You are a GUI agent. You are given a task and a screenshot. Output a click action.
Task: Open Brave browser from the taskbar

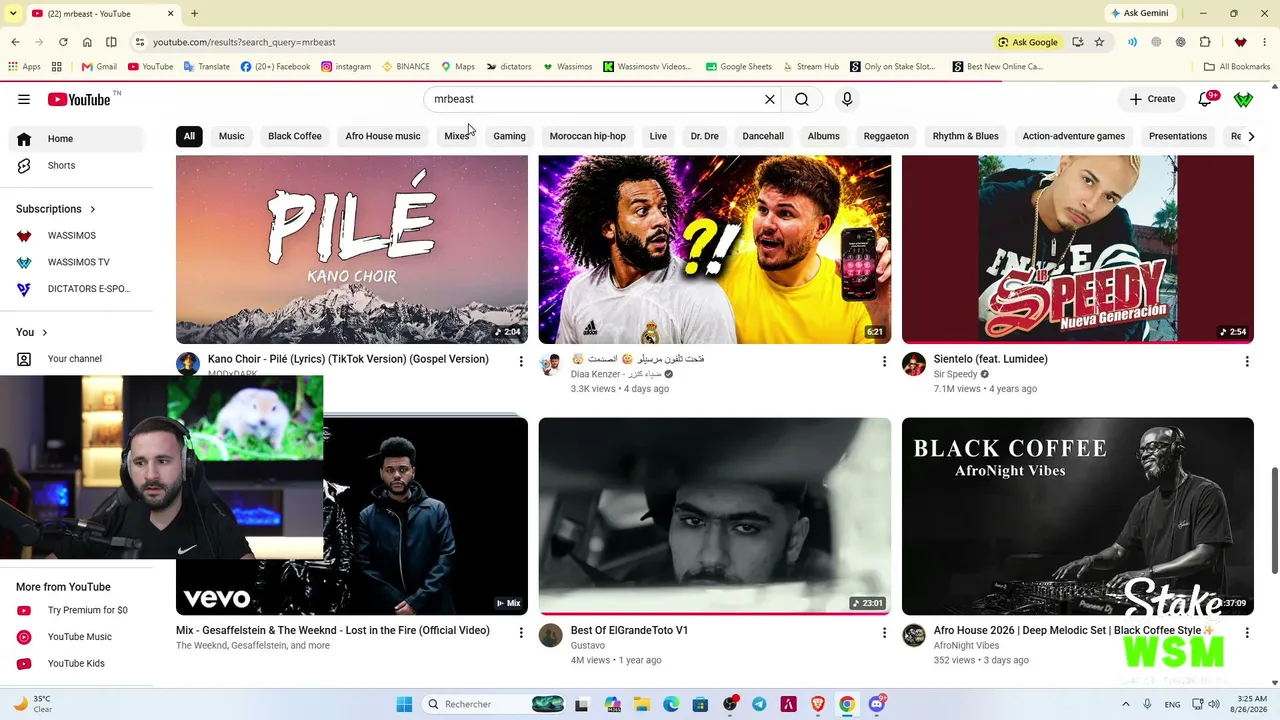[818, 704]
